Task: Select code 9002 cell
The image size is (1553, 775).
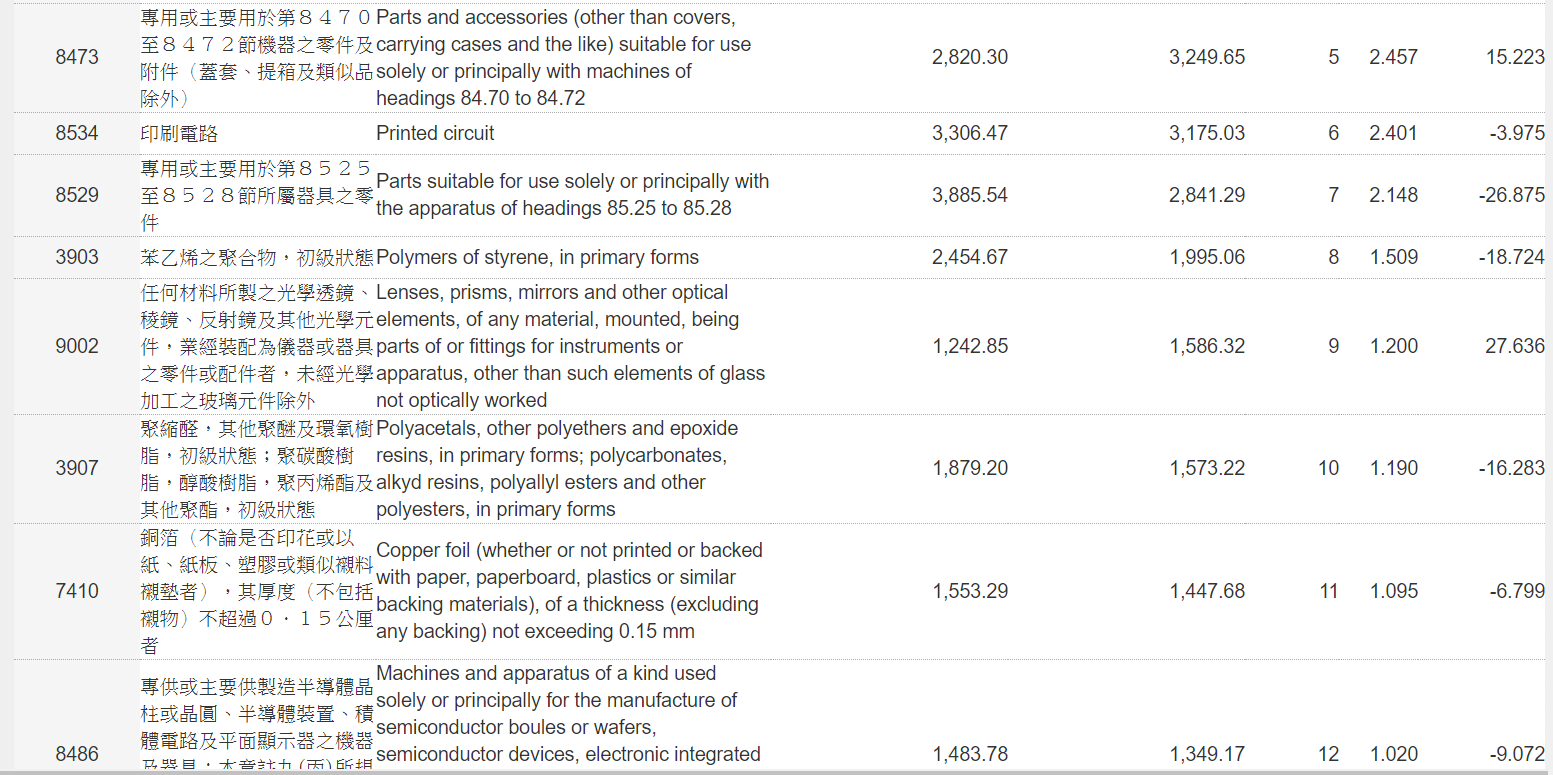Action: [77, 346]
